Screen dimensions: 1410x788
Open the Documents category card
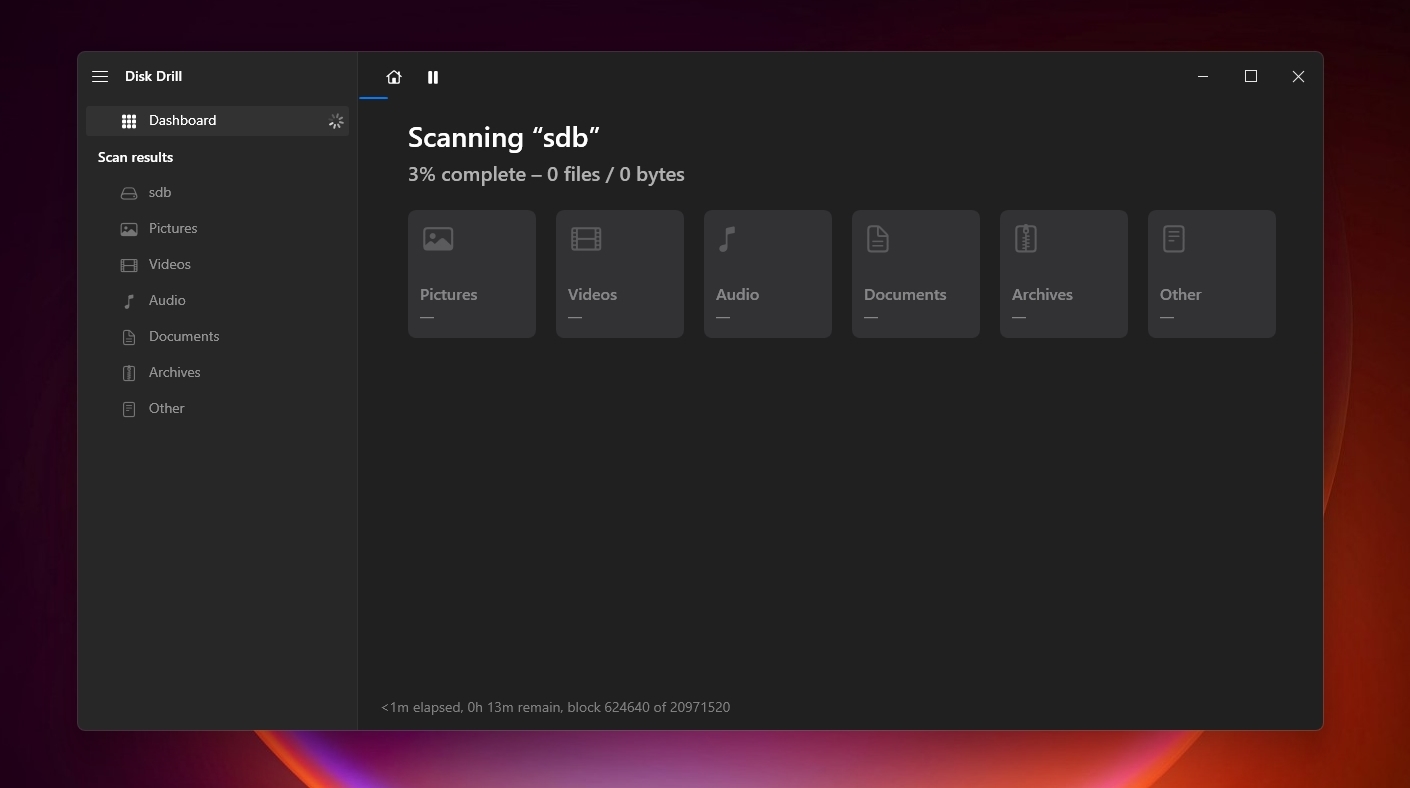pos(916,274)
